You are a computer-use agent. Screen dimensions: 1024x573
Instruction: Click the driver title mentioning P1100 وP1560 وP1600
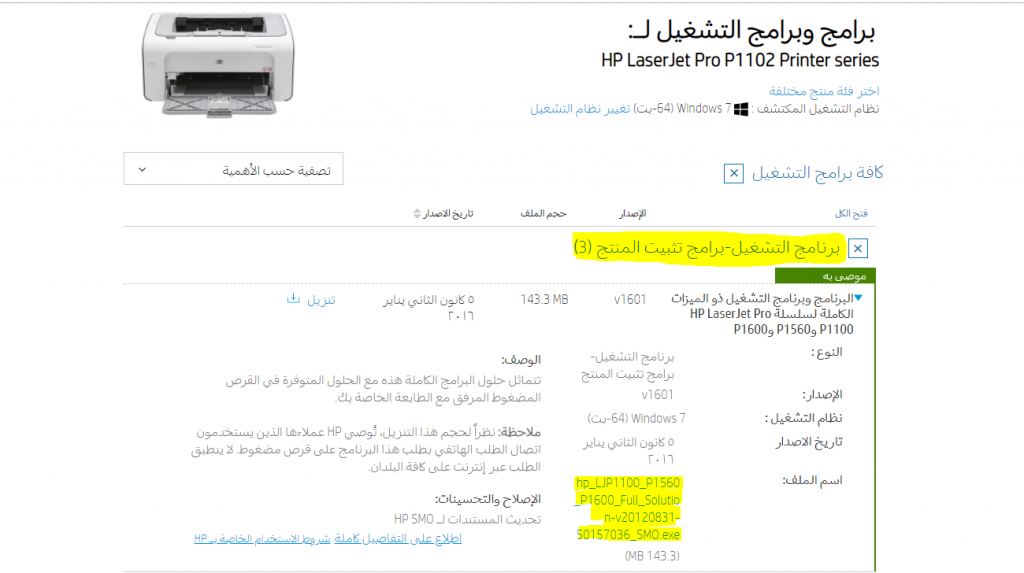coord(762,314)
